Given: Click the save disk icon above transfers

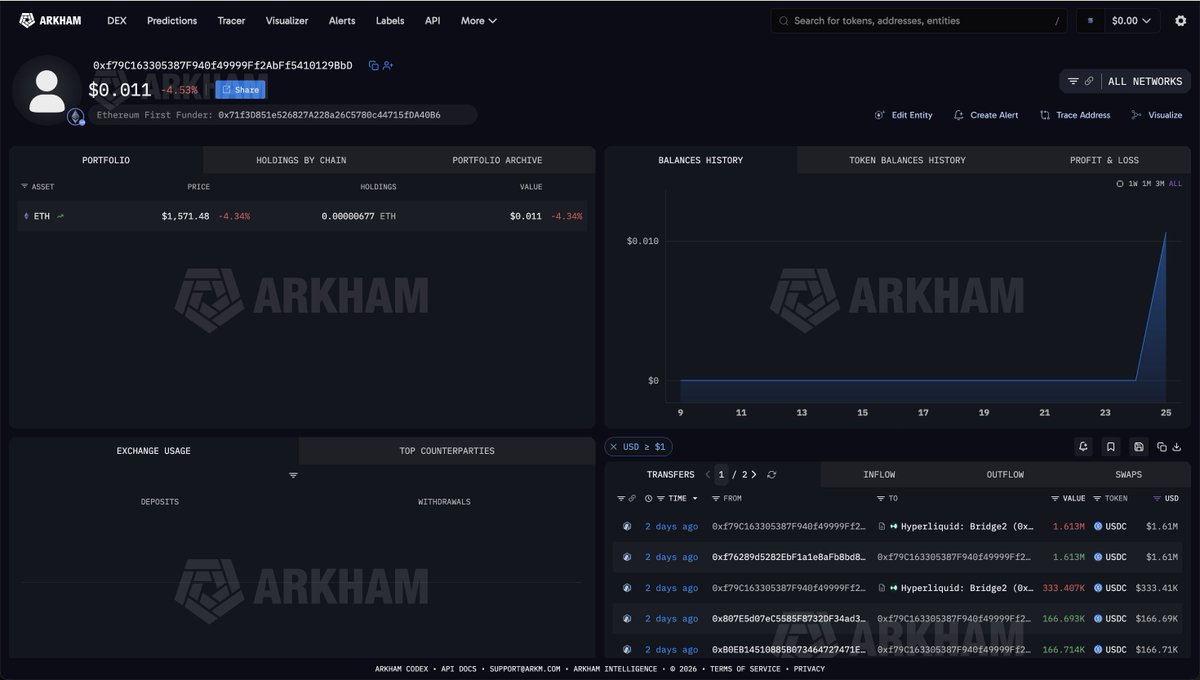Looking at the screenshot, I should pos(1138,447).
